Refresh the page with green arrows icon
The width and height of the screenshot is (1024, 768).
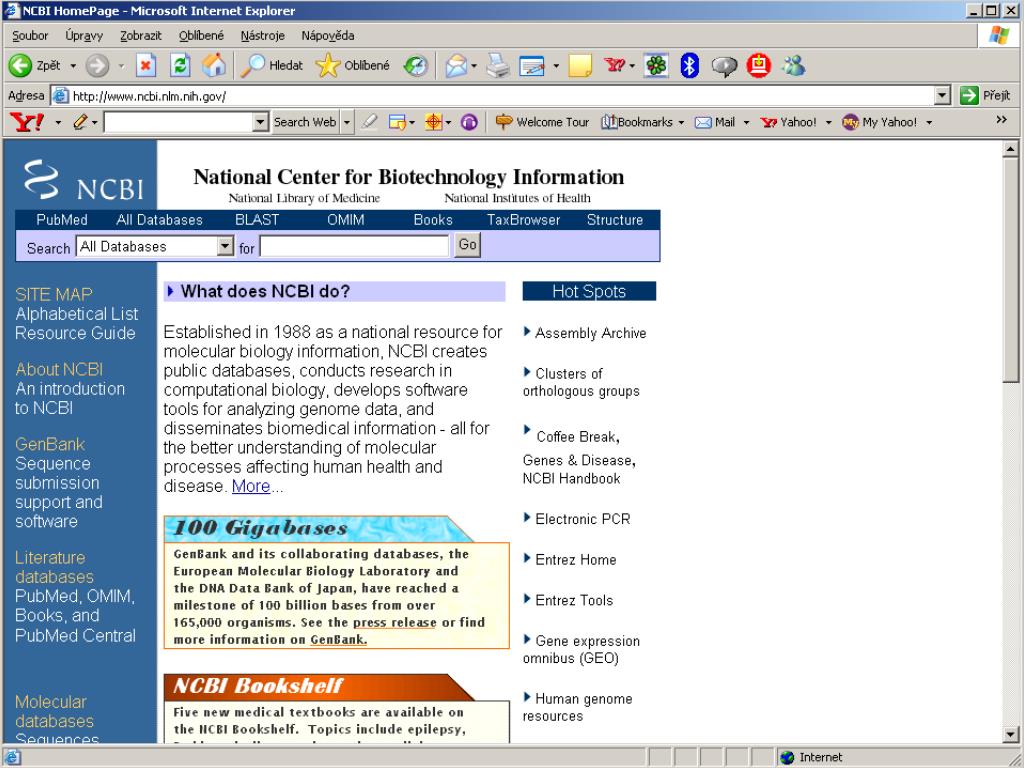click(x=180, y=65)
